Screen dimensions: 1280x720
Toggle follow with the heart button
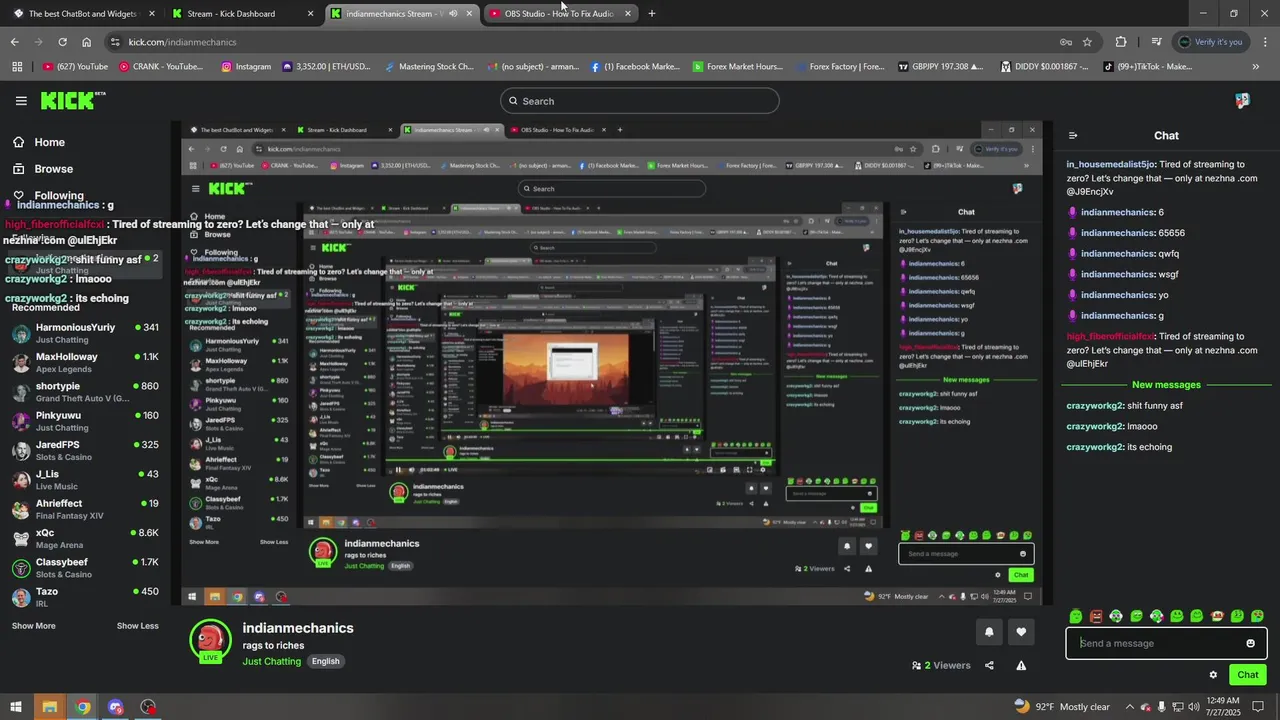click(x=1021, y=632)
